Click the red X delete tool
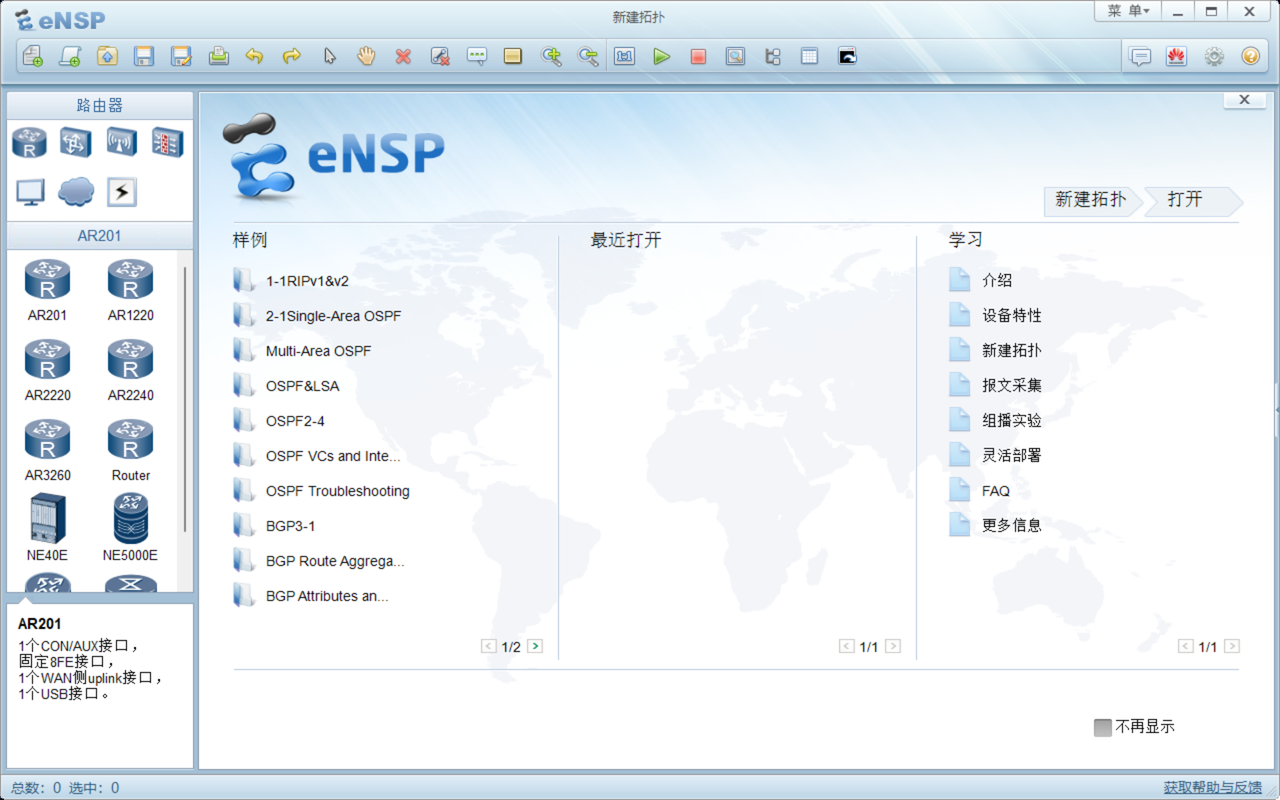 point(403,56)
